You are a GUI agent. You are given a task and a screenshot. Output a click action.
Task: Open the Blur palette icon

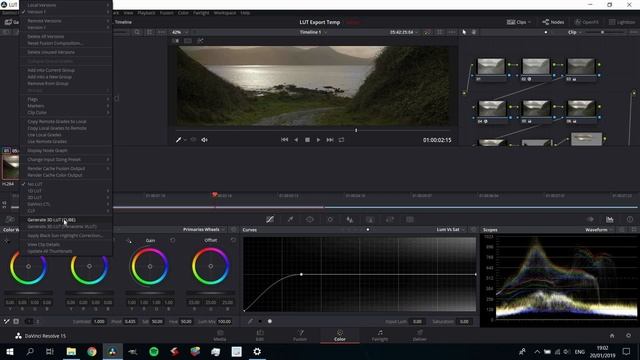[x=350, y=220]
